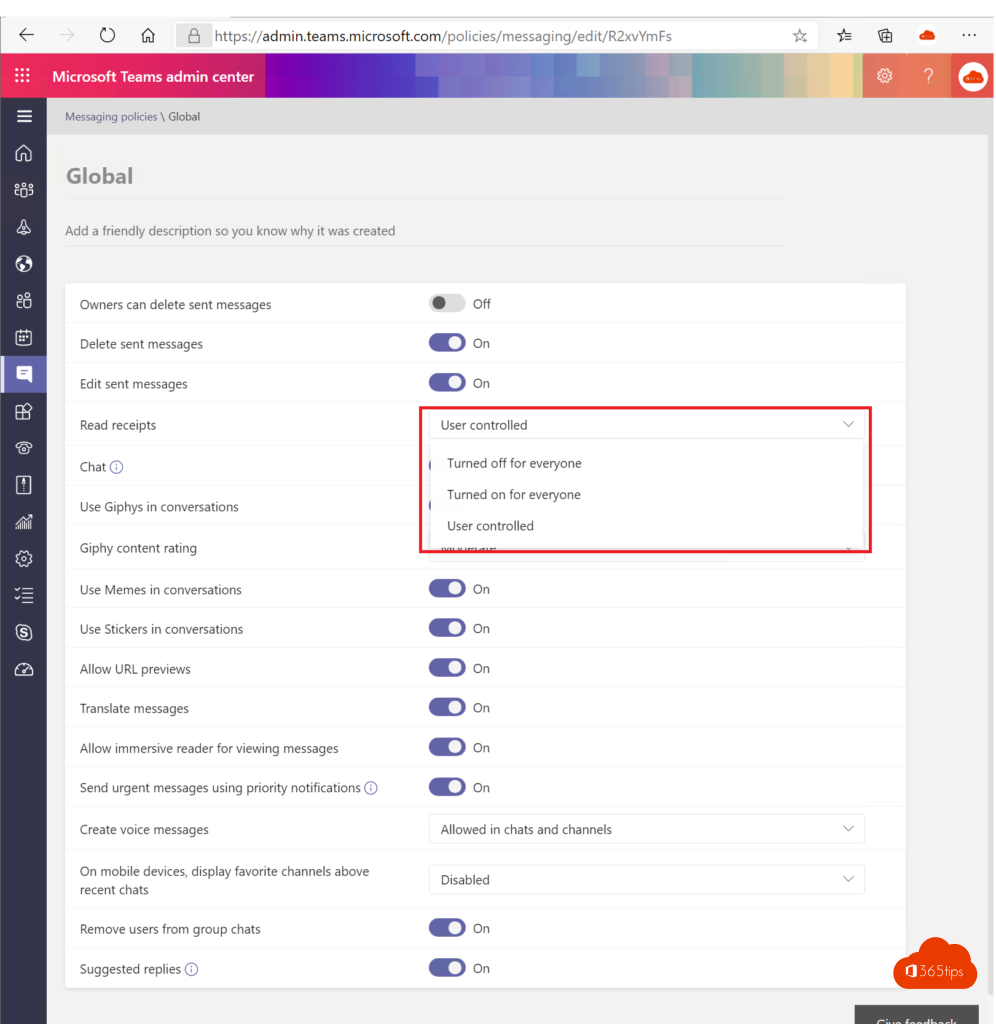Show info tooltip for Suggested replies

(191, 969)
